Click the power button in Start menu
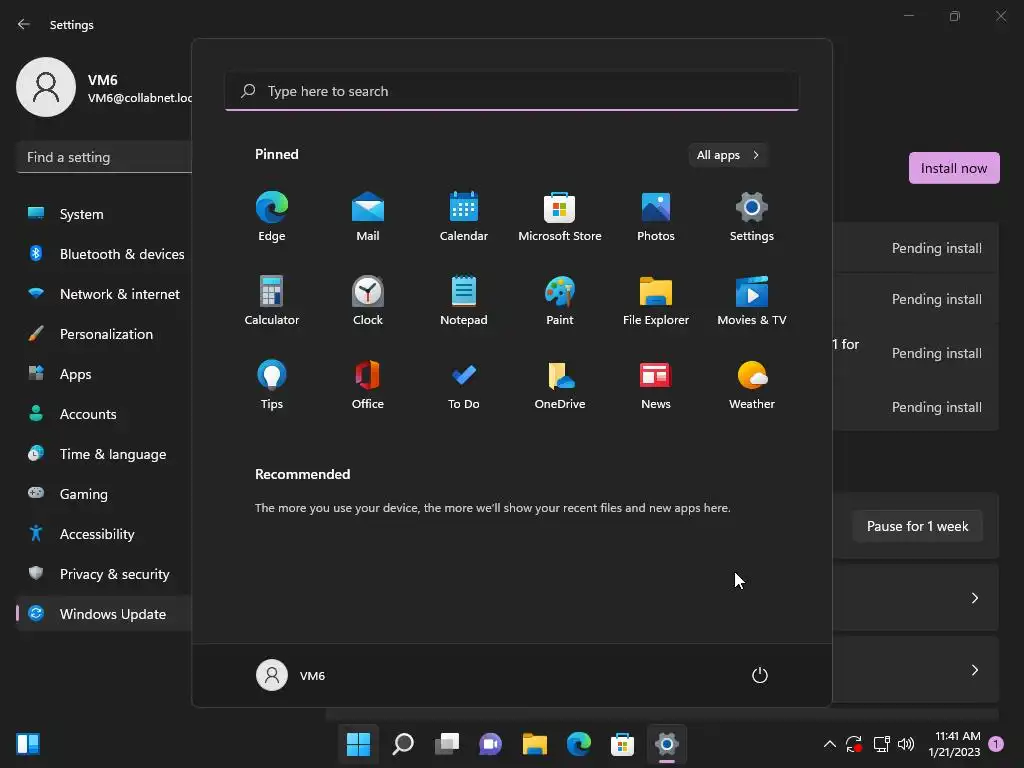This screenshot has width=1024, height=768. point(760,675)
